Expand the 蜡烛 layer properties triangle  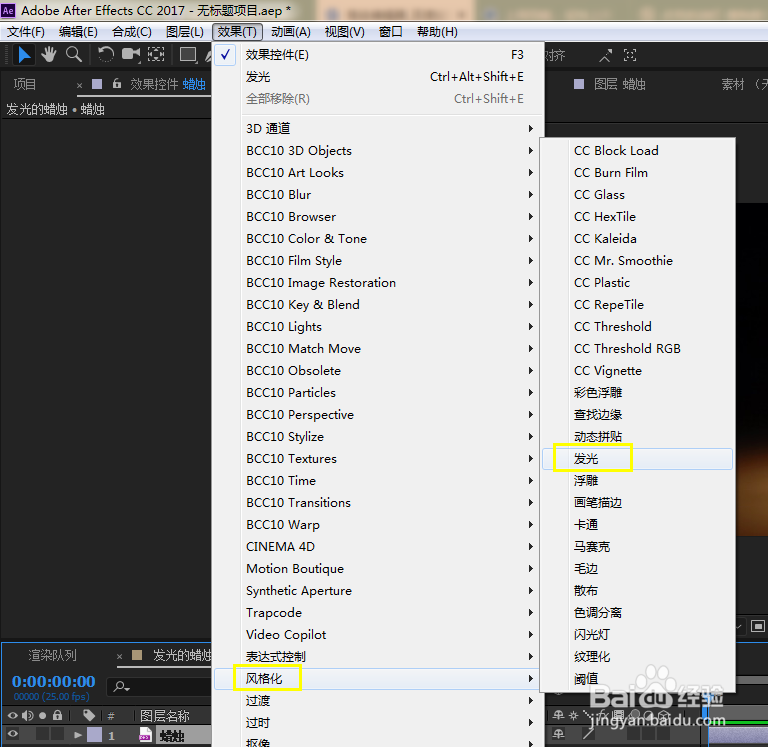click(x=77, y=735)
